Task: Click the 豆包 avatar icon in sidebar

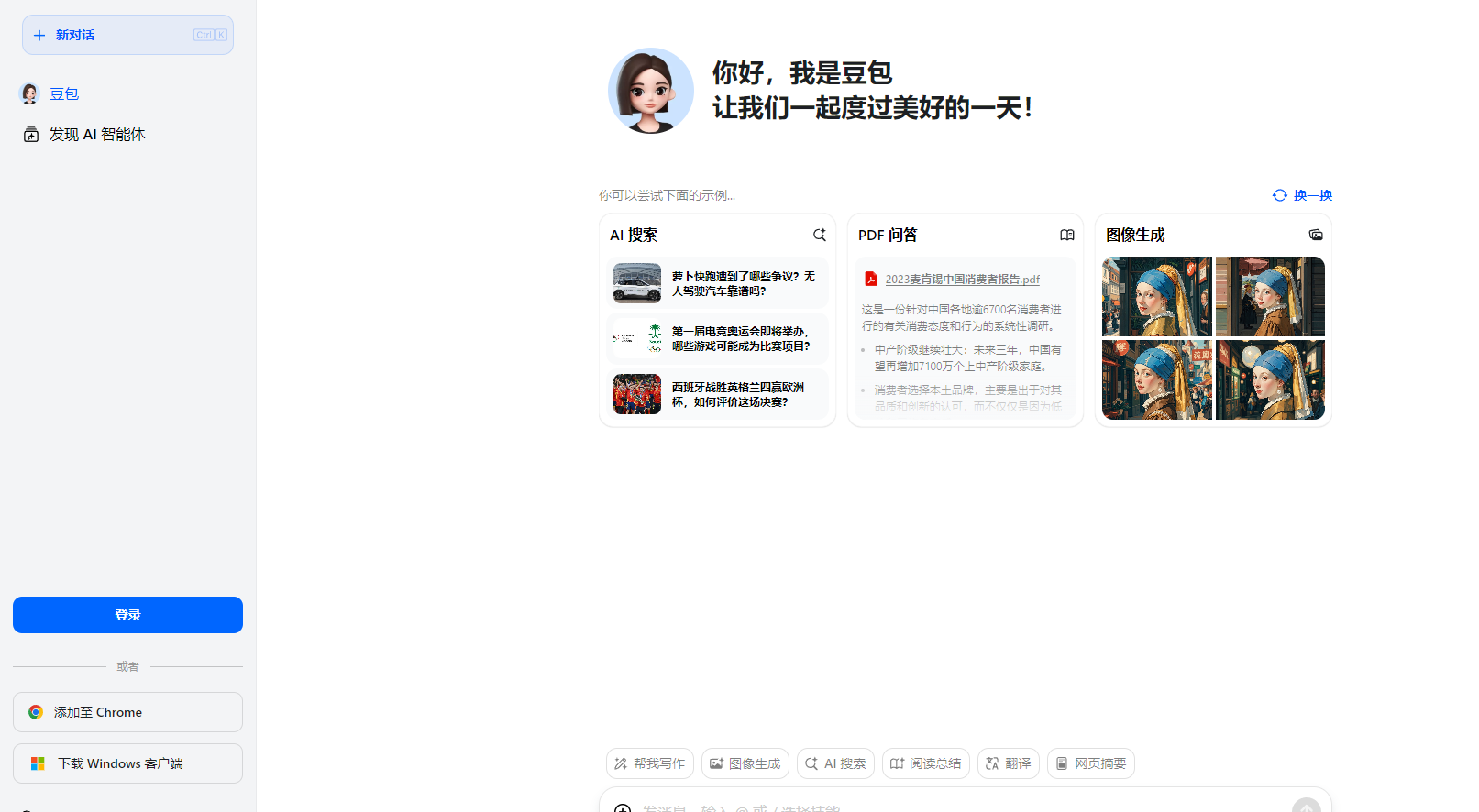Action: pyautogui.click(x=30, y=93)
